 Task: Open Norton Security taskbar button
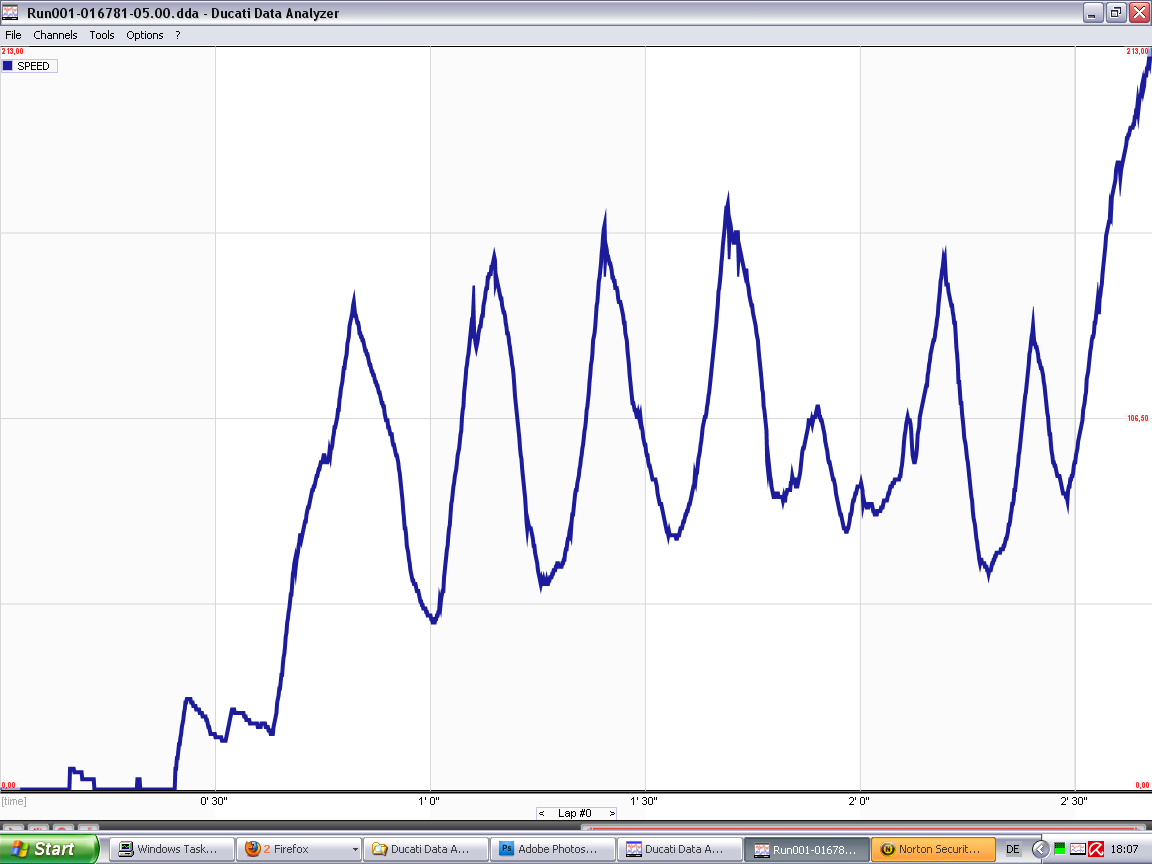[x=934, y=849]
